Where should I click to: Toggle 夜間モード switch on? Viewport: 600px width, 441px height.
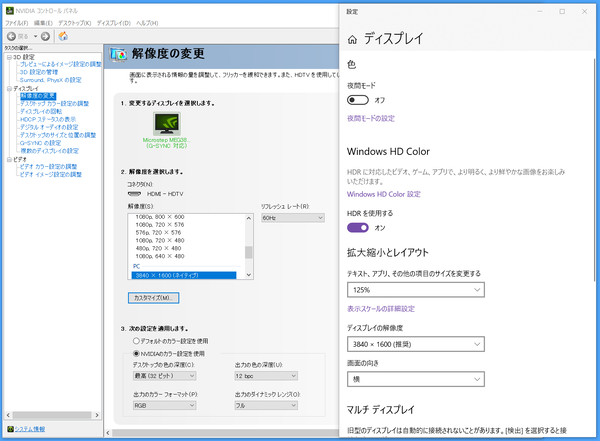(358, 100)
